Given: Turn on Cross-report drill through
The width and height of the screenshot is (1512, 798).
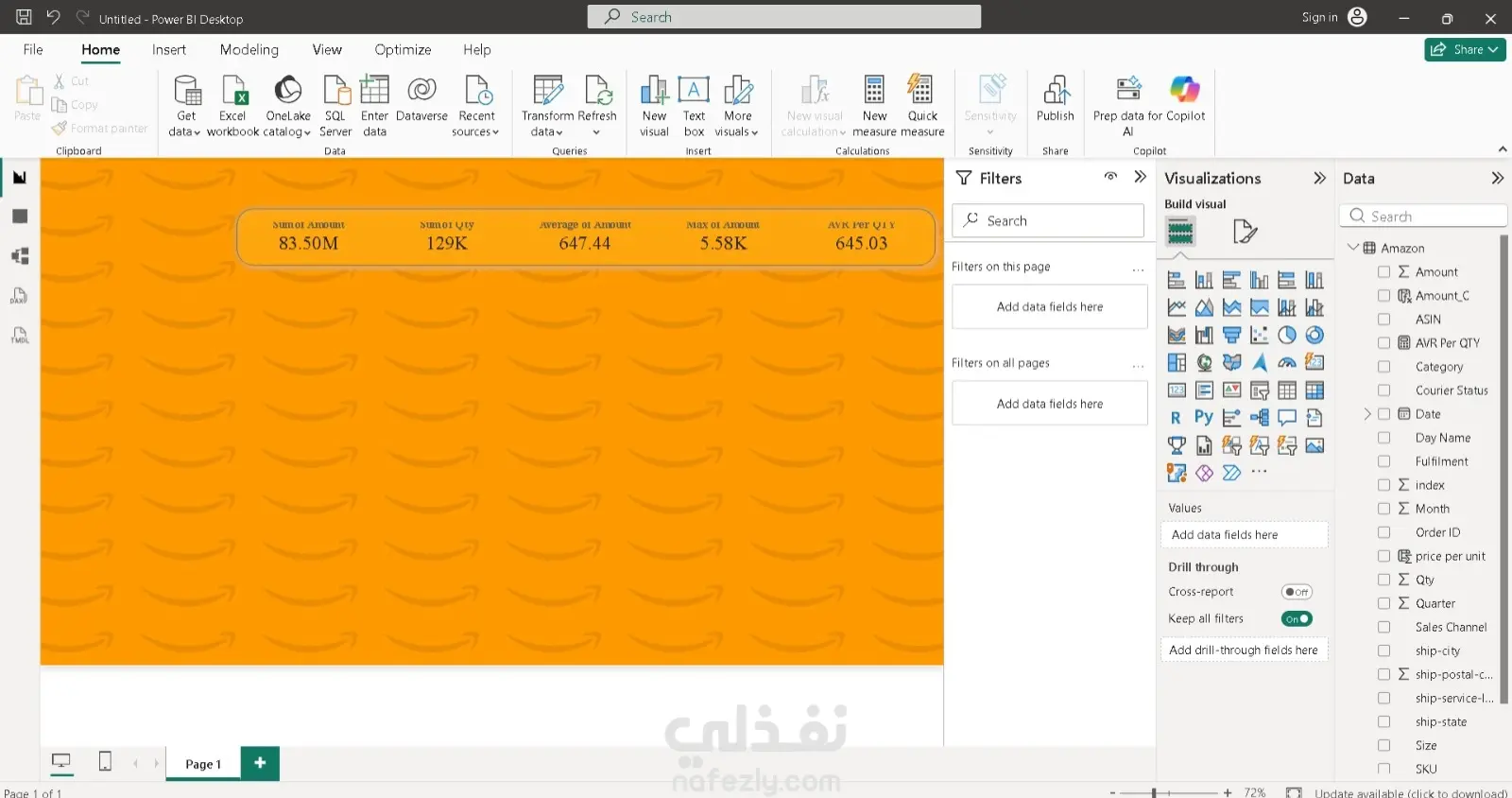Looking at the screenshot, I should tap(1297, 592).
